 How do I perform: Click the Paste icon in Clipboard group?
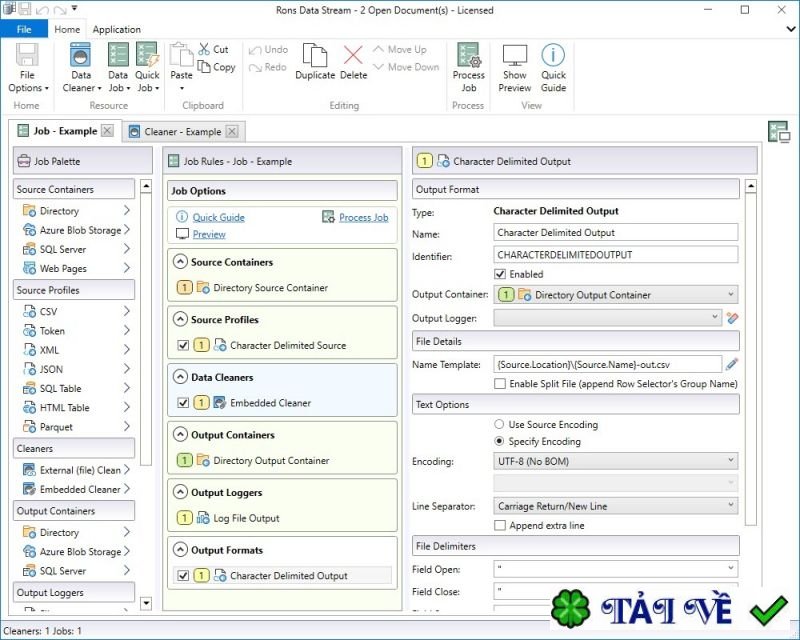pos(181,62)
